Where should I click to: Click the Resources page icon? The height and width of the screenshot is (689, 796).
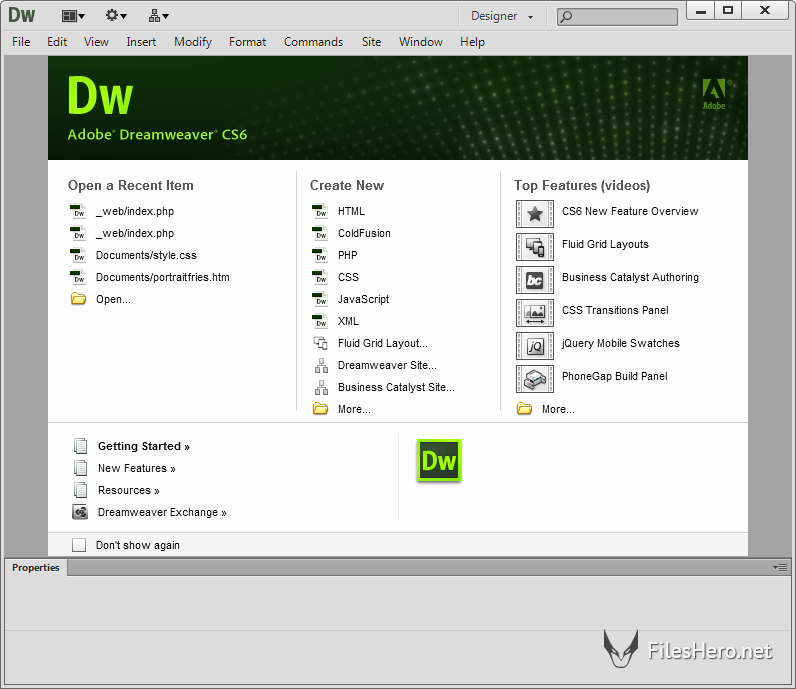[x=80, y=490]
